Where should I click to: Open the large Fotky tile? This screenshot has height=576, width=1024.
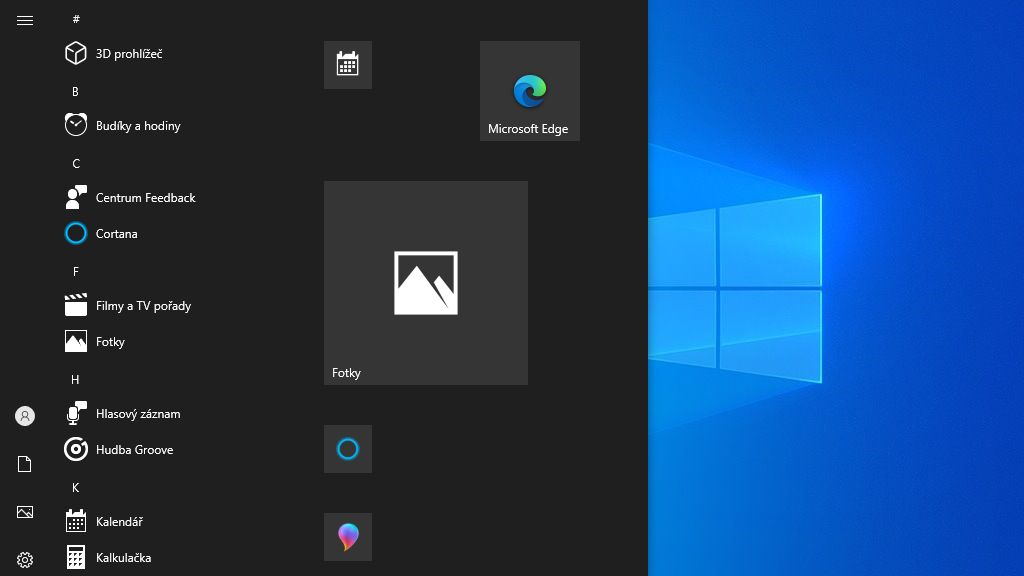point(426,283)
